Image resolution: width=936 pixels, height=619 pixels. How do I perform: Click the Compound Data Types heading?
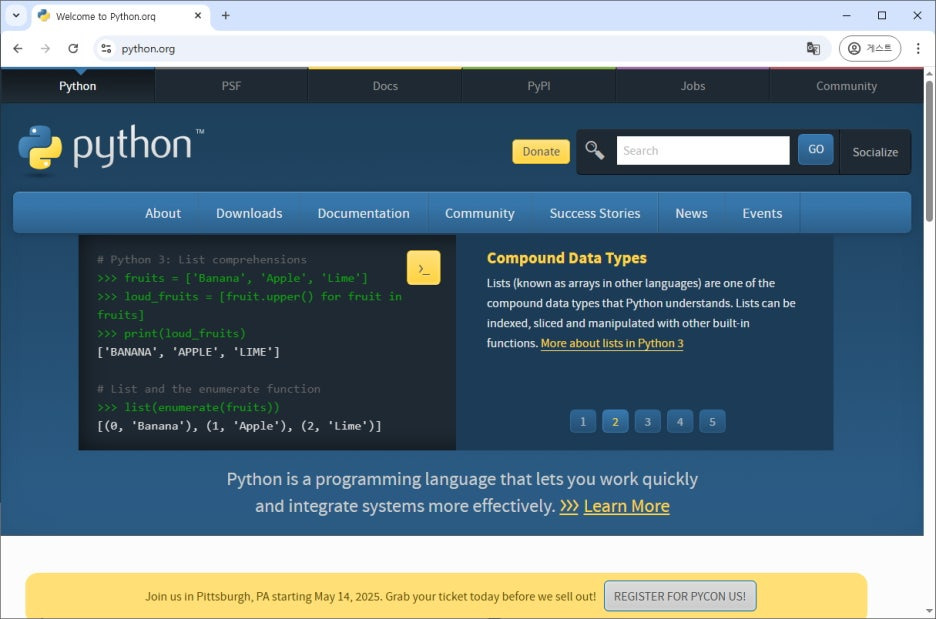(566, 258)
